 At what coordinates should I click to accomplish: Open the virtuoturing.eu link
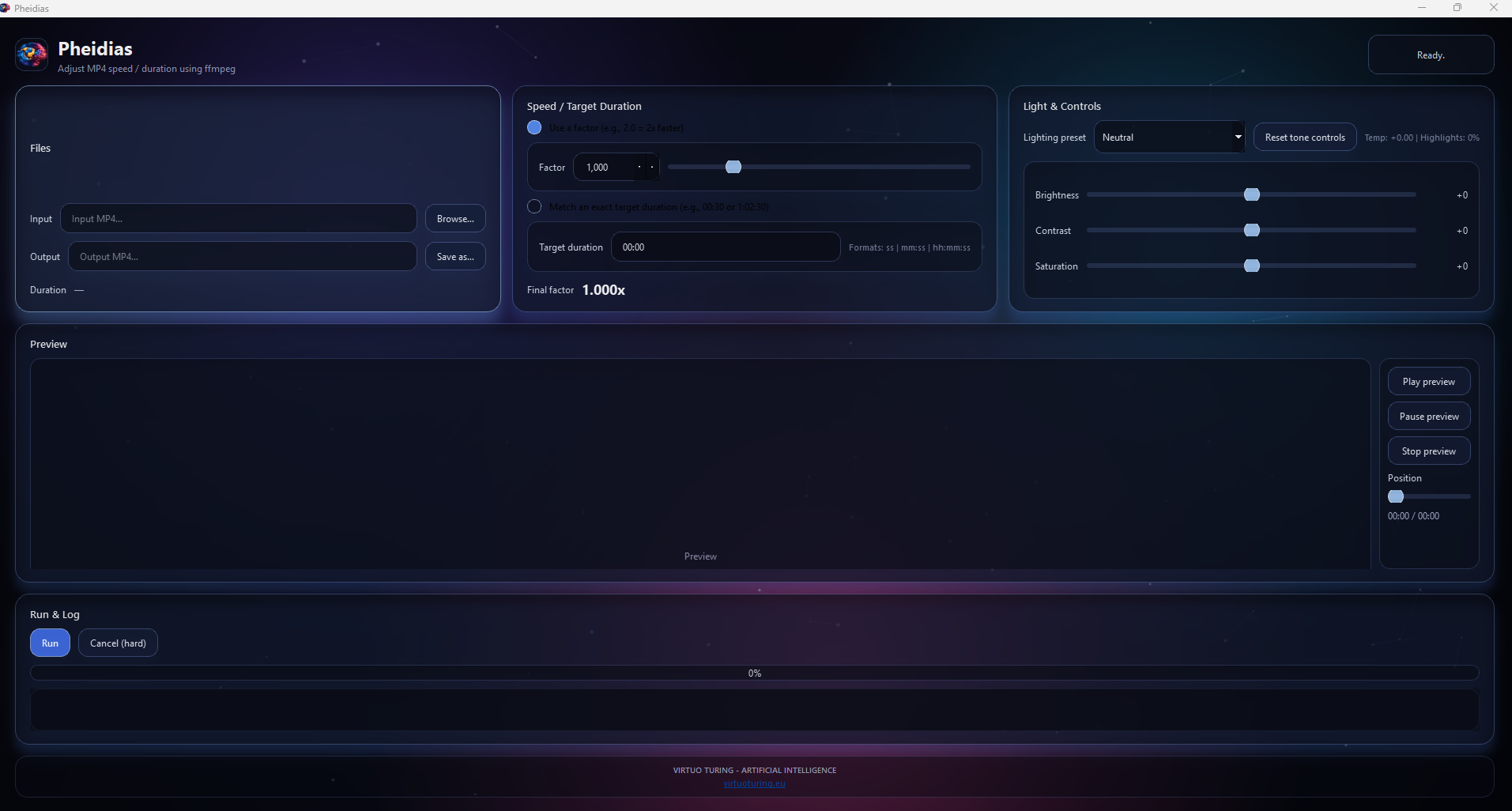coord(754,783)
